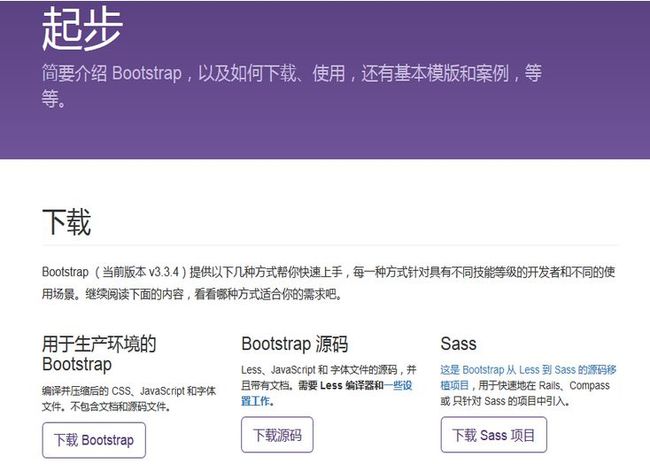Select the 起步 page title
650x464 pixels.
pos(82,29)
